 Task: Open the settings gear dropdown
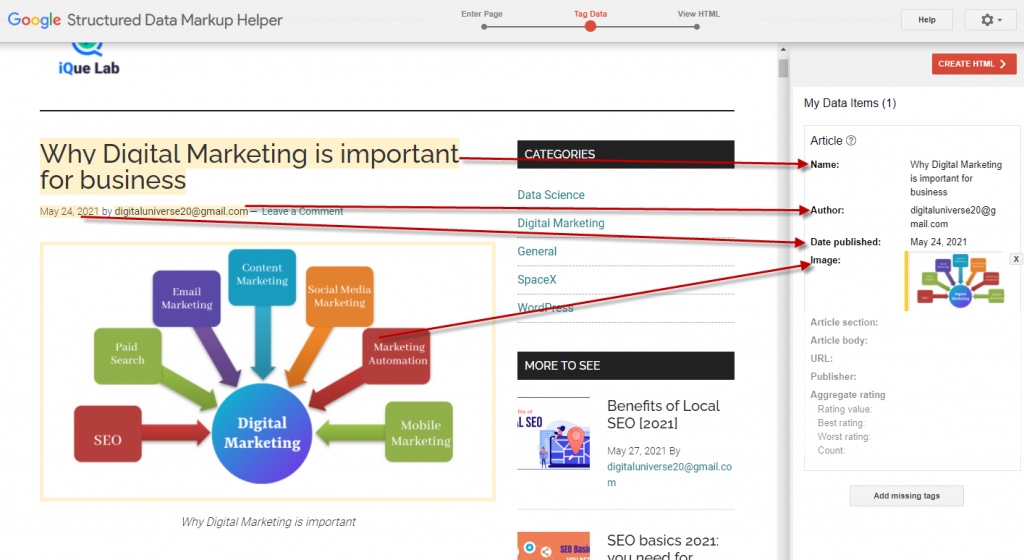click(x=990, y=20)
